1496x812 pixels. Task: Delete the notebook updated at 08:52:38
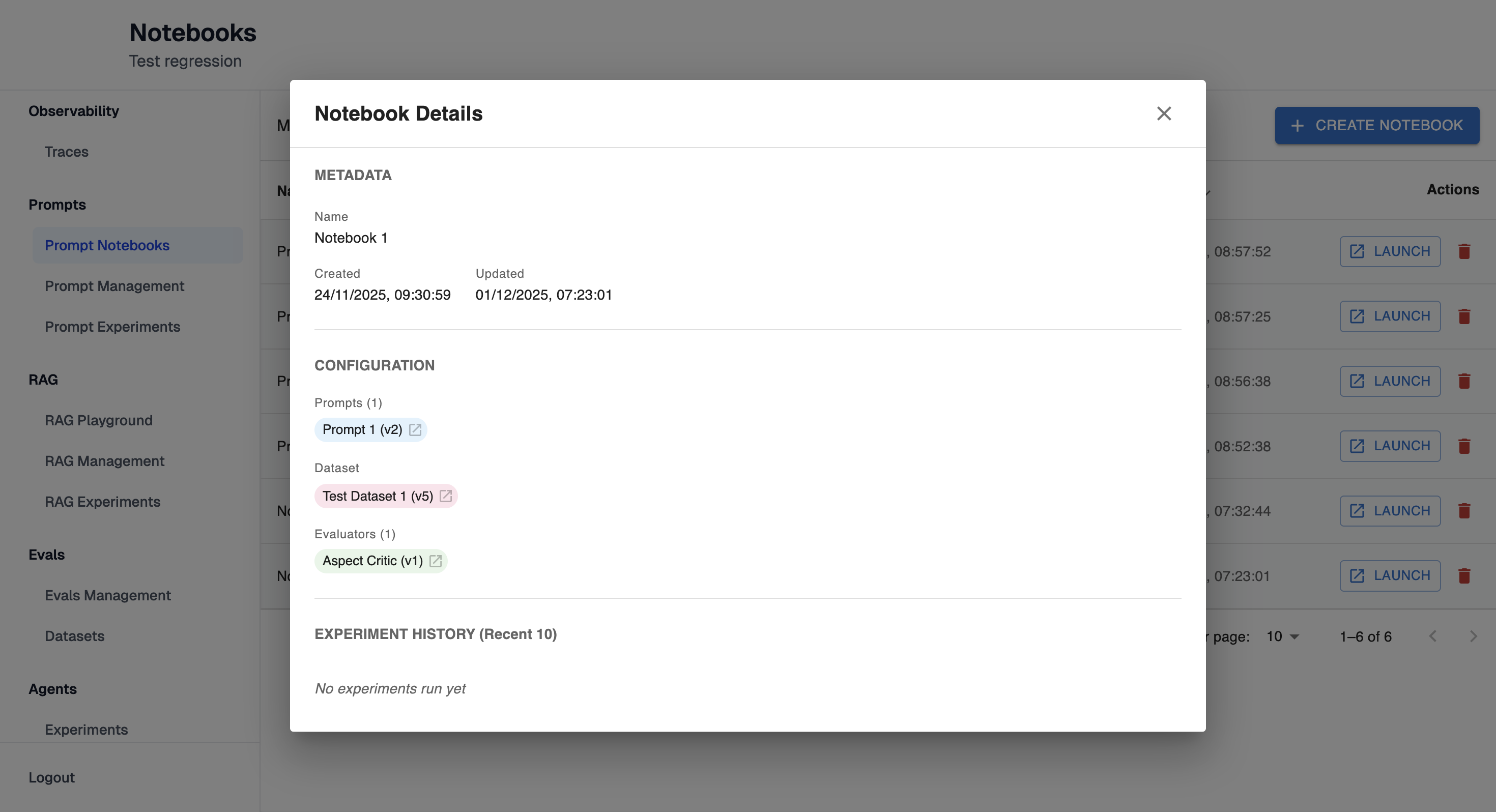[x=1464, y=446]
